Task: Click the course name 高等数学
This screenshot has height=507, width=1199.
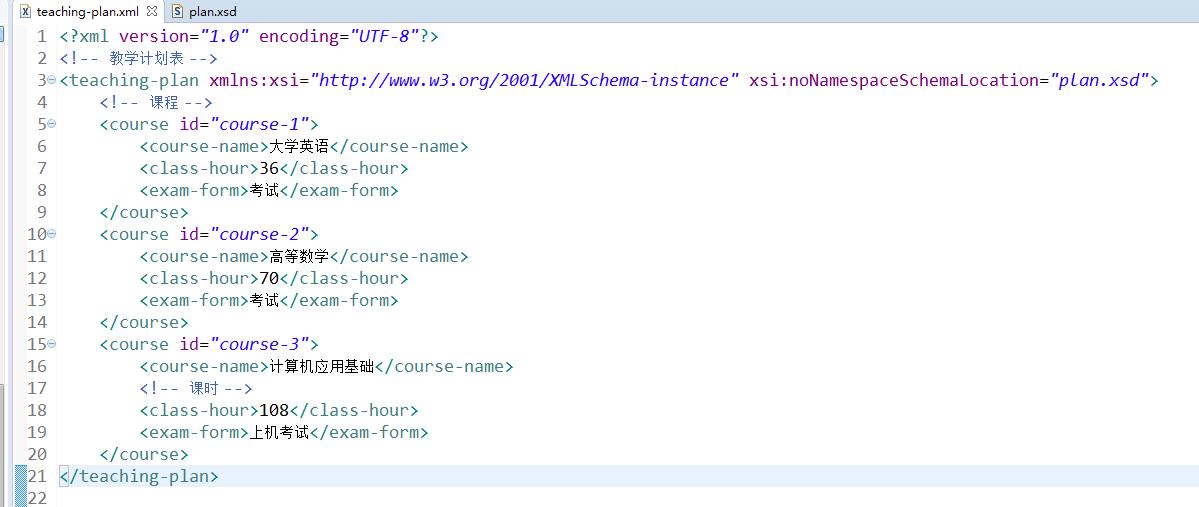Action: coord(298,257)
